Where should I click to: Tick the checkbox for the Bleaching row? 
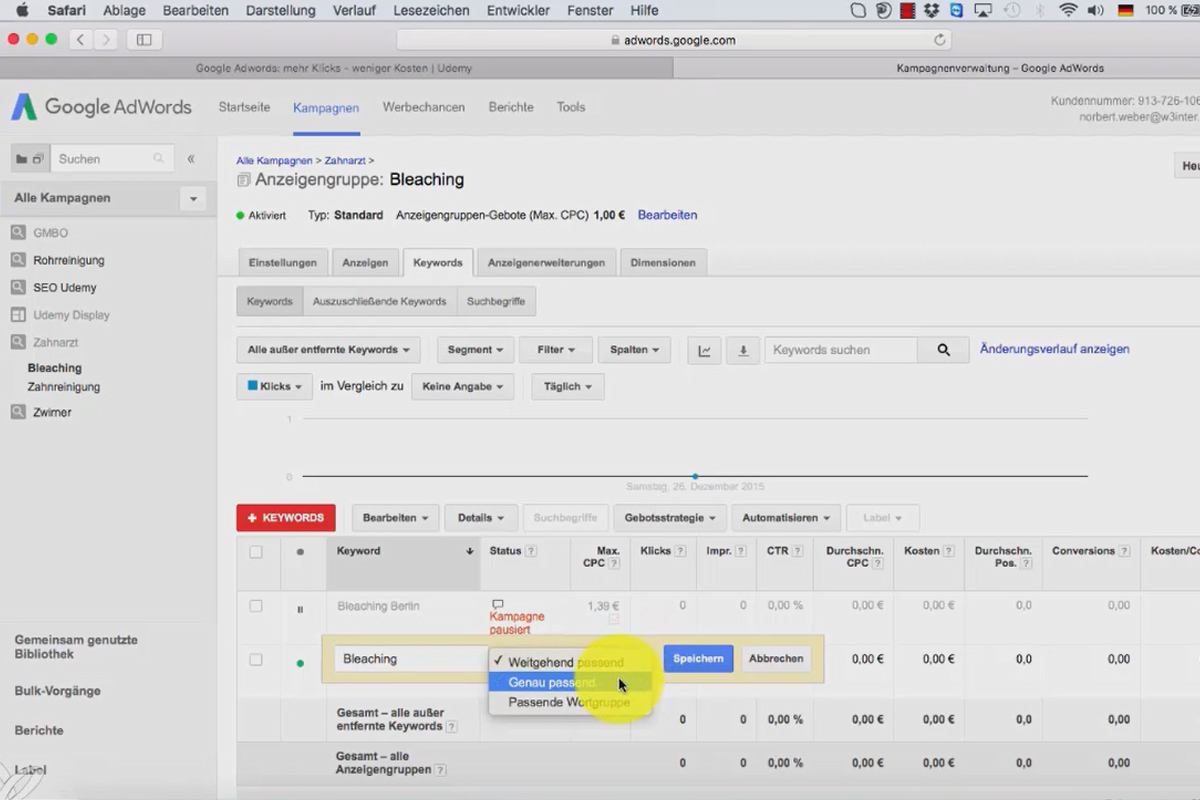[x=256, y=660]
